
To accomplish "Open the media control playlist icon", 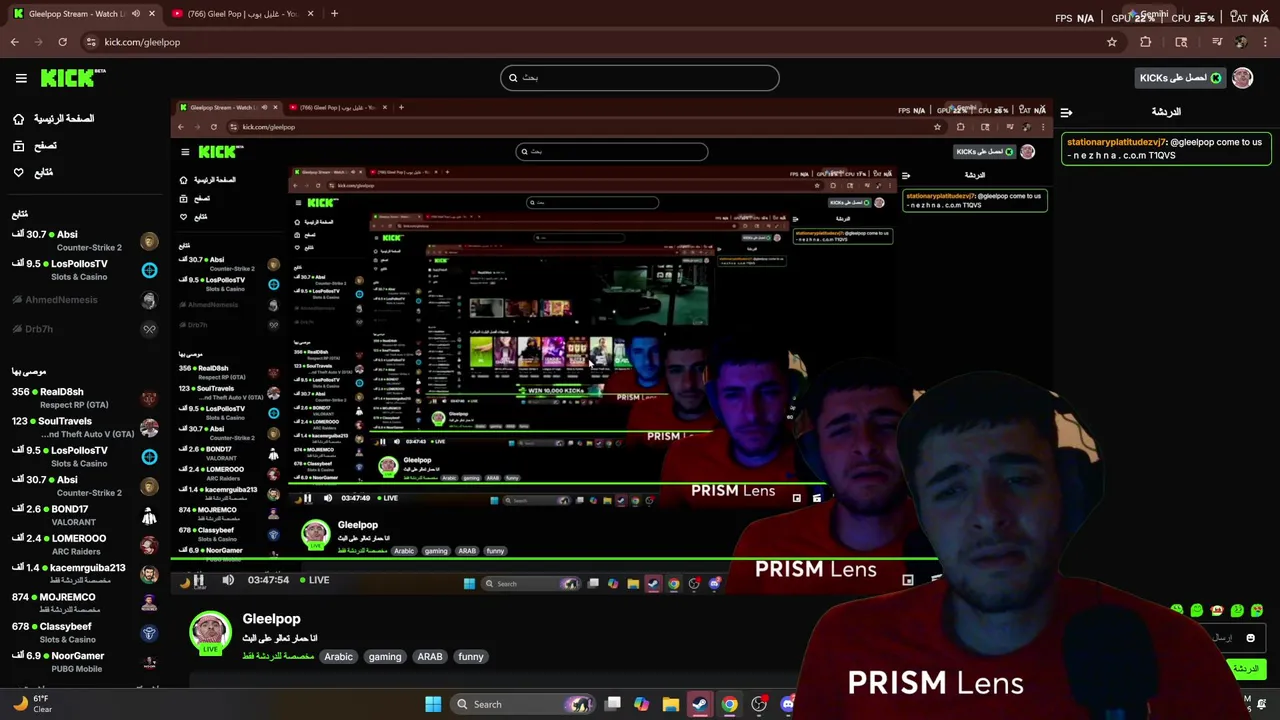I will click(x=1217, y=42).
